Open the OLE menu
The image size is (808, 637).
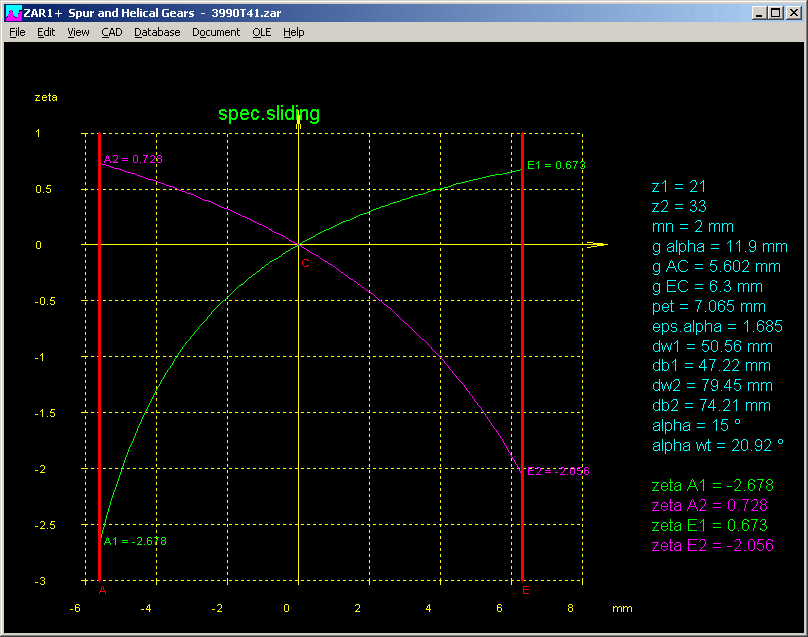pos(262,32)
